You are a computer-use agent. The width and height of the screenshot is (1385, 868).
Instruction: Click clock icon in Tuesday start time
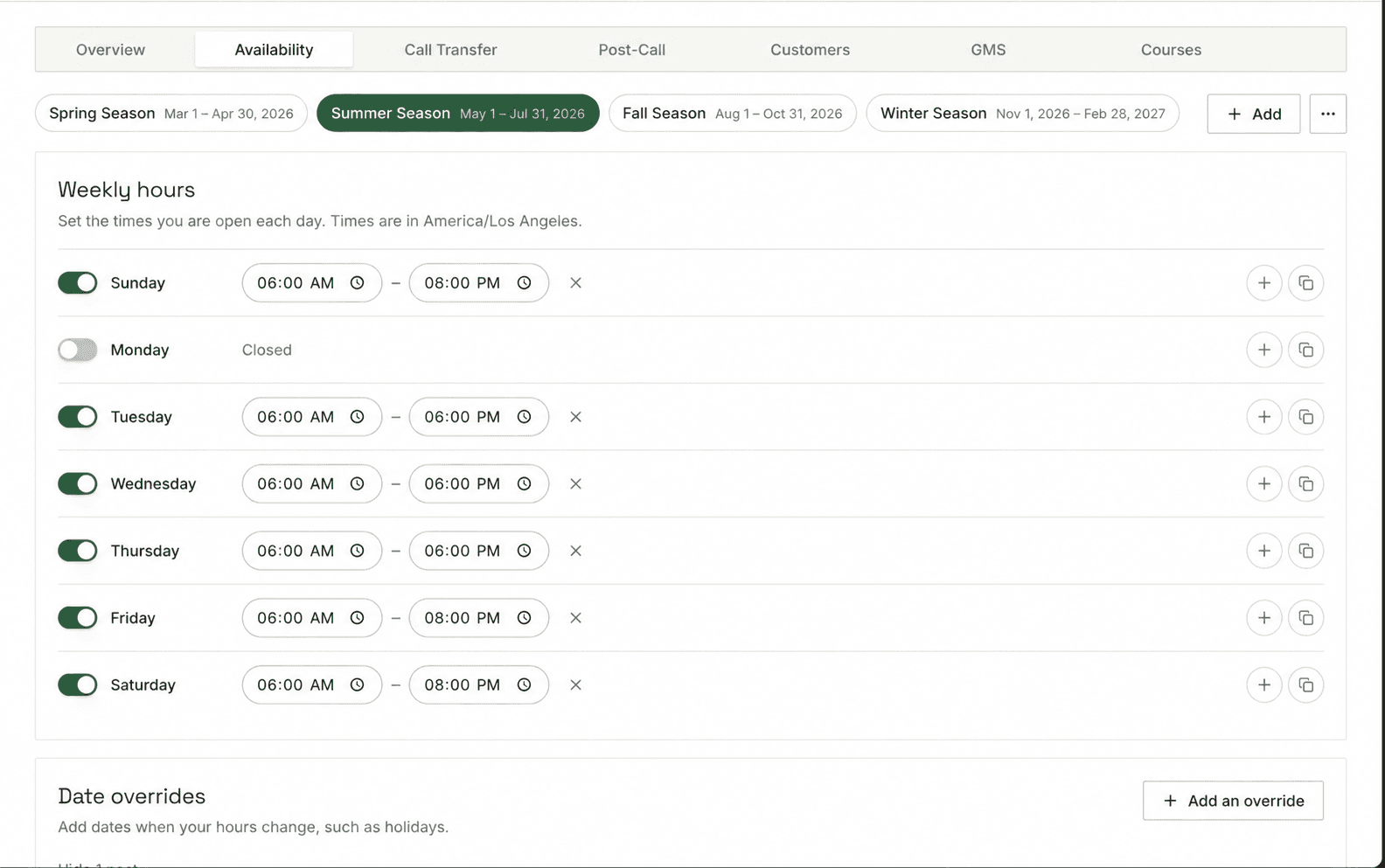[357, 417]
